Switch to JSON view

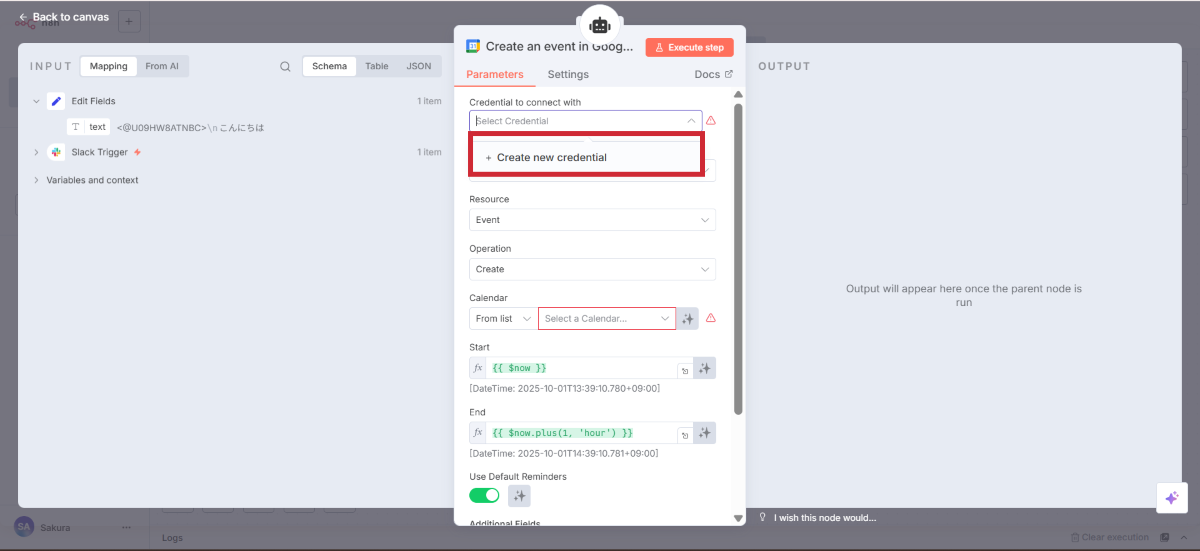tap(418, 66)
